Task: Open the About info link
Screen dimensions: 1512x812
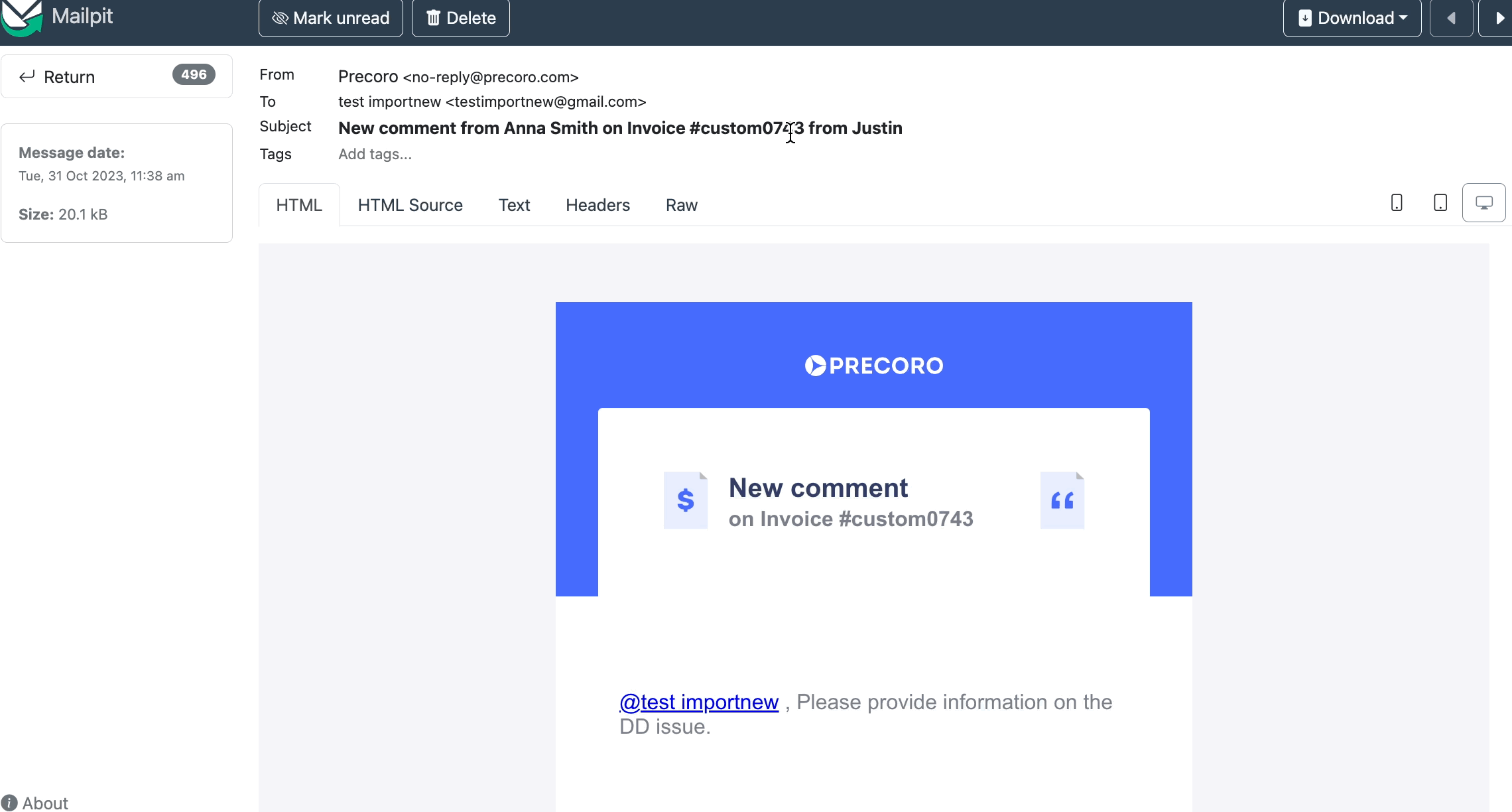Action: click(35, 803)
